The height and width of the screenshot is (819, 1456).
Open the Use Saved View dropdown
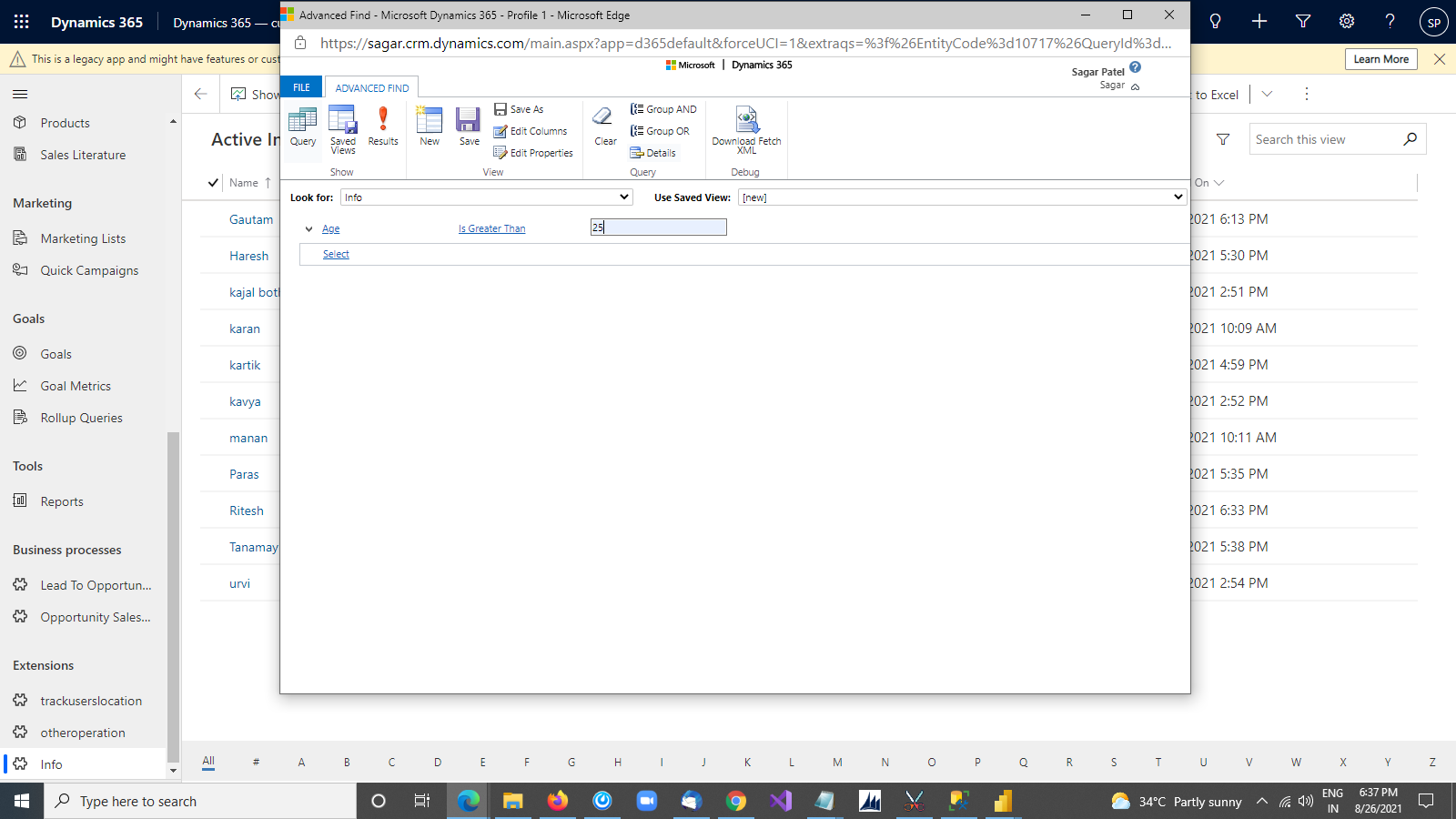(x=962, y=197)
